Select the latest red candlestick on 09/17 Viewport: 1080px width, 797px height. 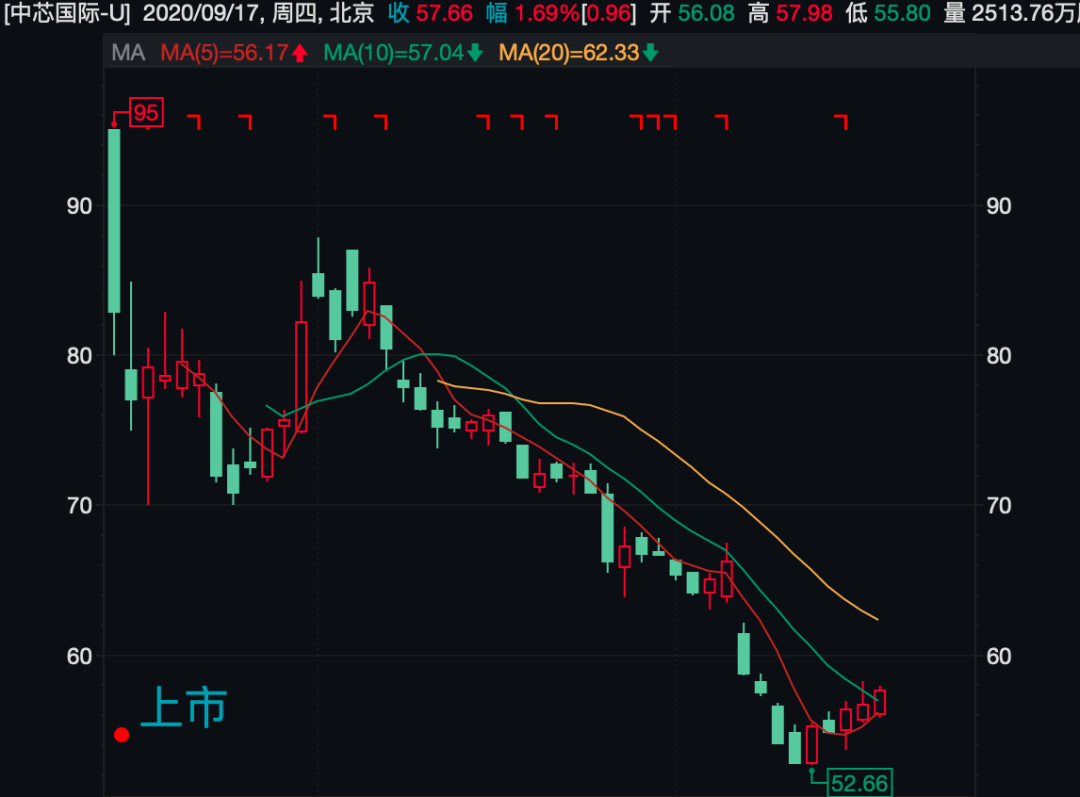(880, 702)
